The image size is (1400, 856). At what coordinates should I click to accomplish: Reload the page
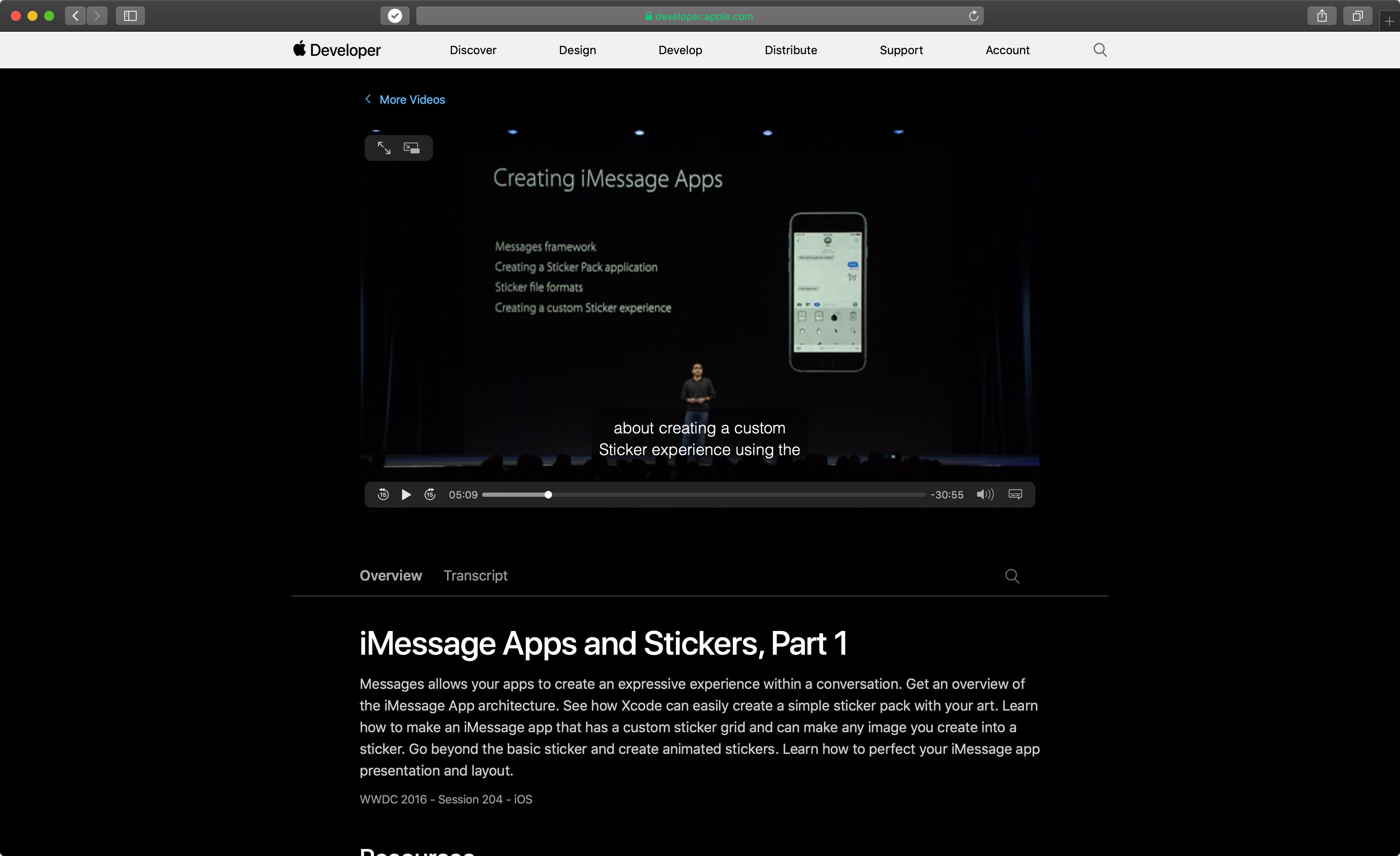(x=973, y=16)
